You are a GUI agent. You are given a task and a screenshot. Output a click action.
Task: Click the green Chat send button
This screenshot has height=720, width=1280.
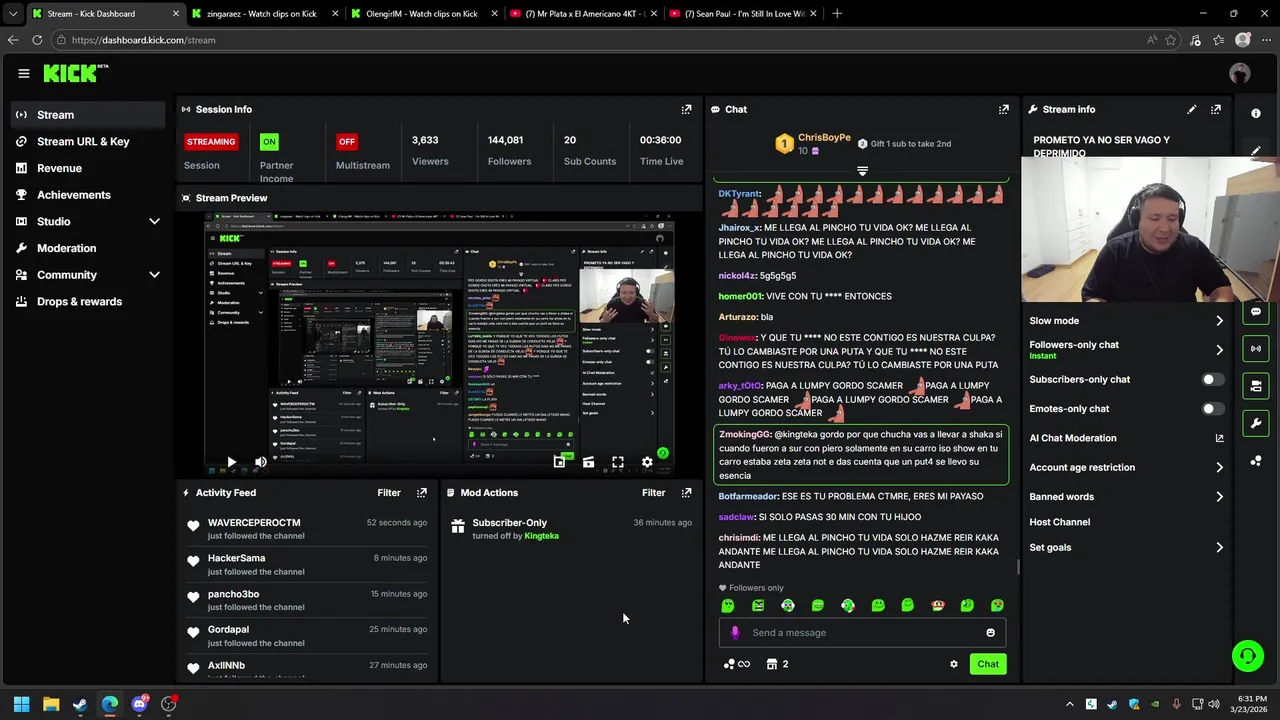(988, 664)
